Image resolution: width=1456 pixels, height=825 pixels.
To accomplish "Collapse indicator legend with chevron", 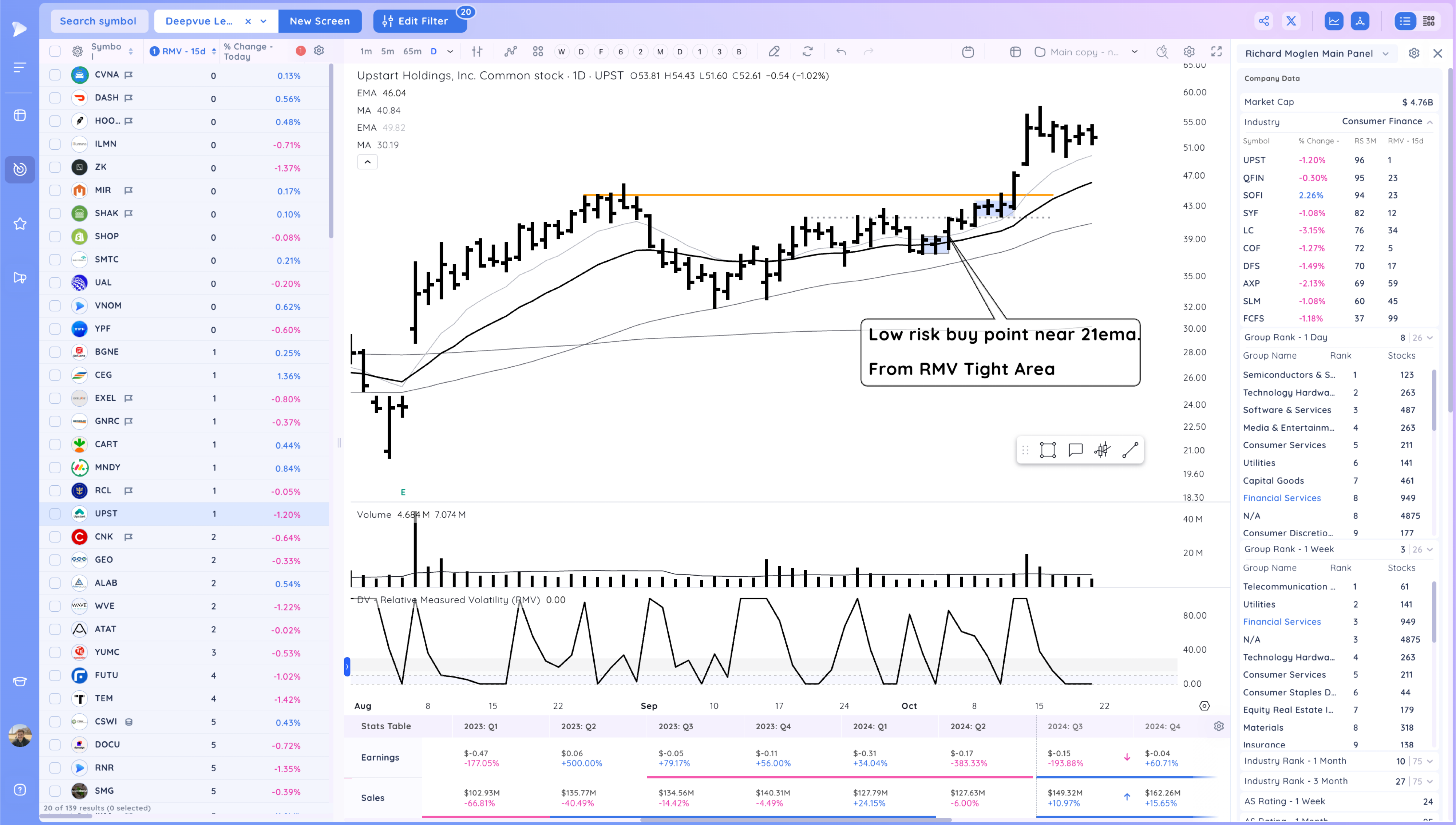I will [367, 162].
